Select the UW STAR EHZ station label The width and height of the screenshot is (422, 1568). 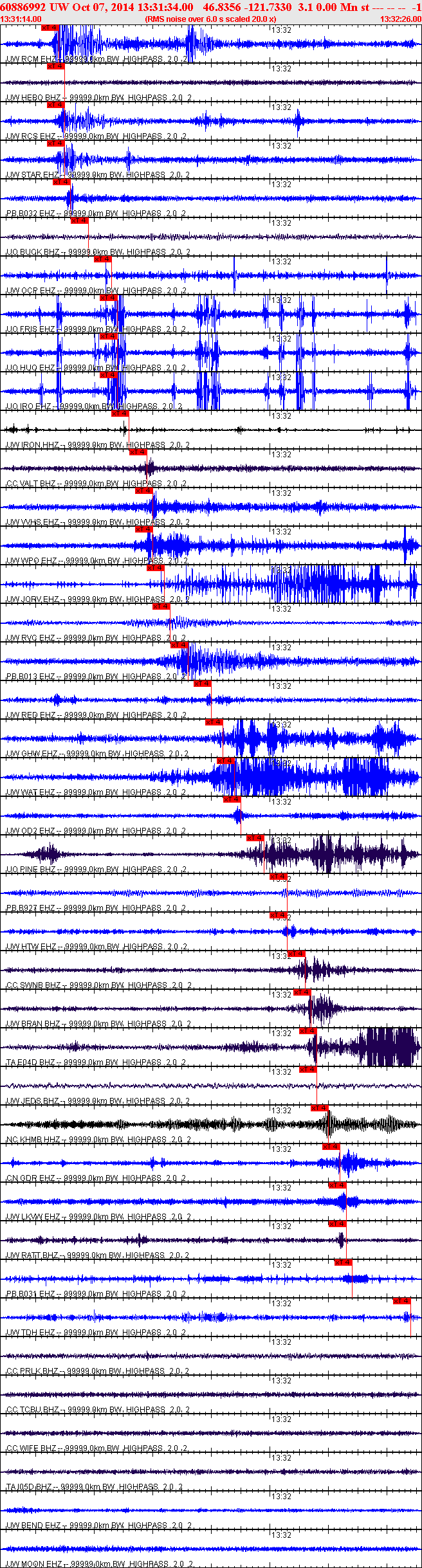[33, 175]
